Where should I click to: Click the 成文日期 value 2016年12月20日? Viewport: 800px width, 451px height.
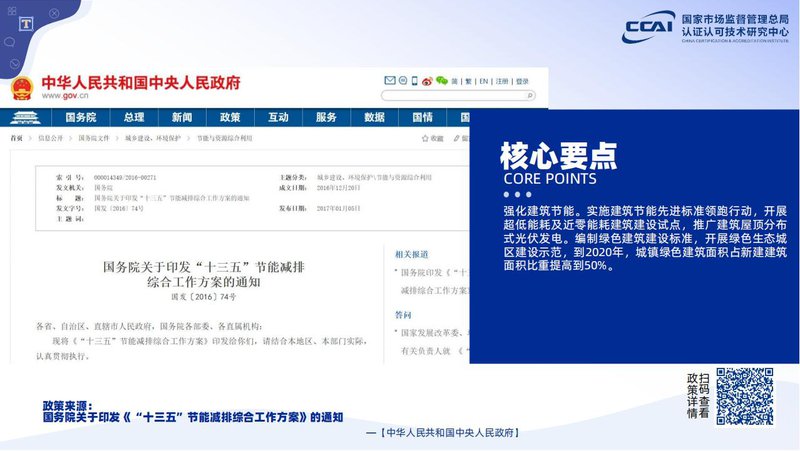tap(338, 188)
